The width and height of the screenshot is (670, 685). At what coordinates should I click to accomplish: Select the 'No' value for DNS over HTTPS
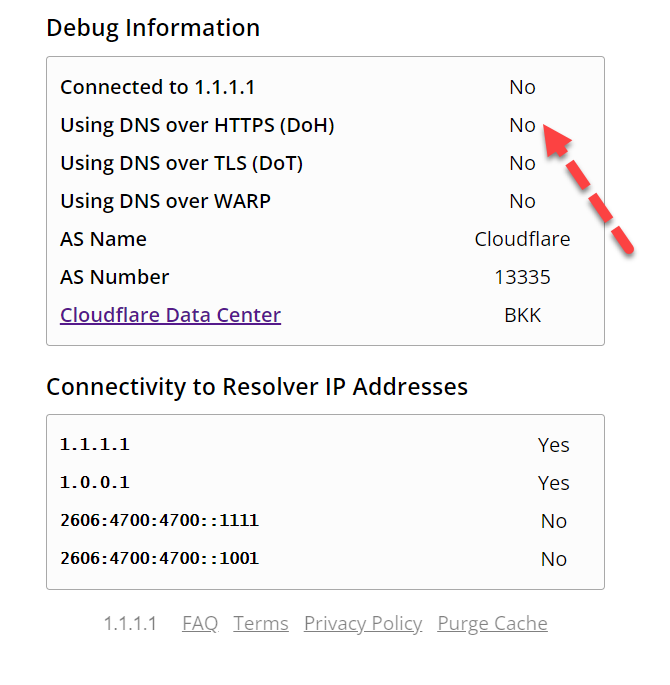pos(522,125)
